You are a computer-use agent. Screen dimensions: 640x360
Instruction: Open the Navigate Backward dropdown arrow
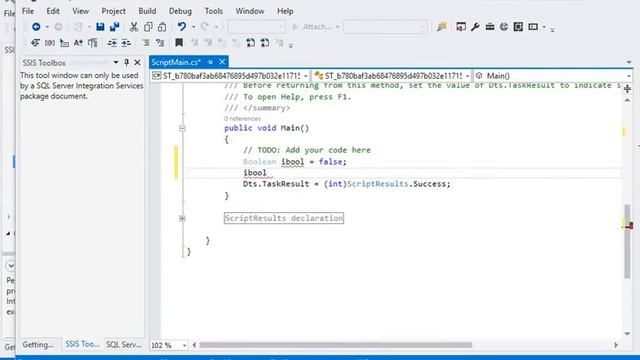coord(47,27)
